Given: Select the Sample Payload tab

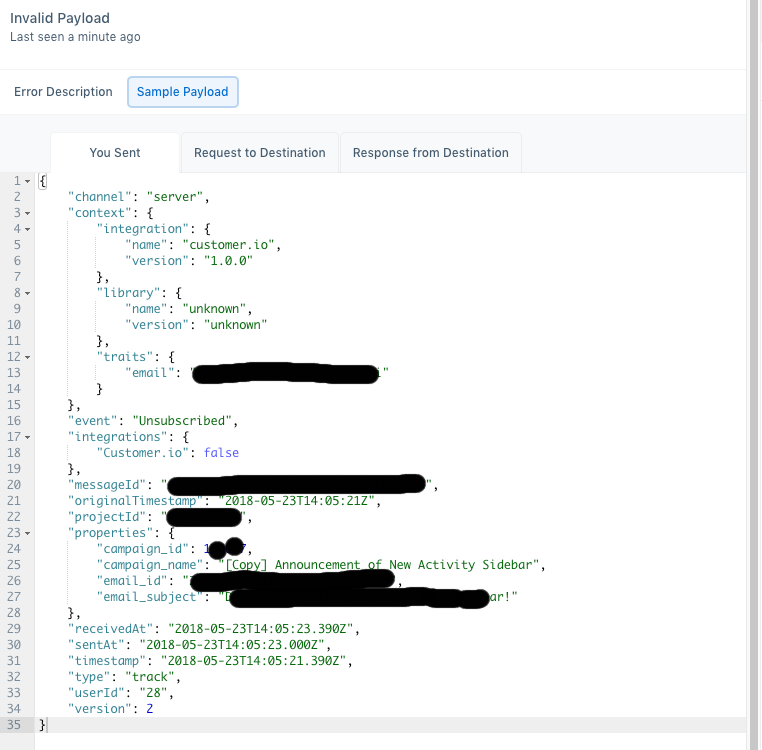Looking at the screenshot, I should click(183, 92).
